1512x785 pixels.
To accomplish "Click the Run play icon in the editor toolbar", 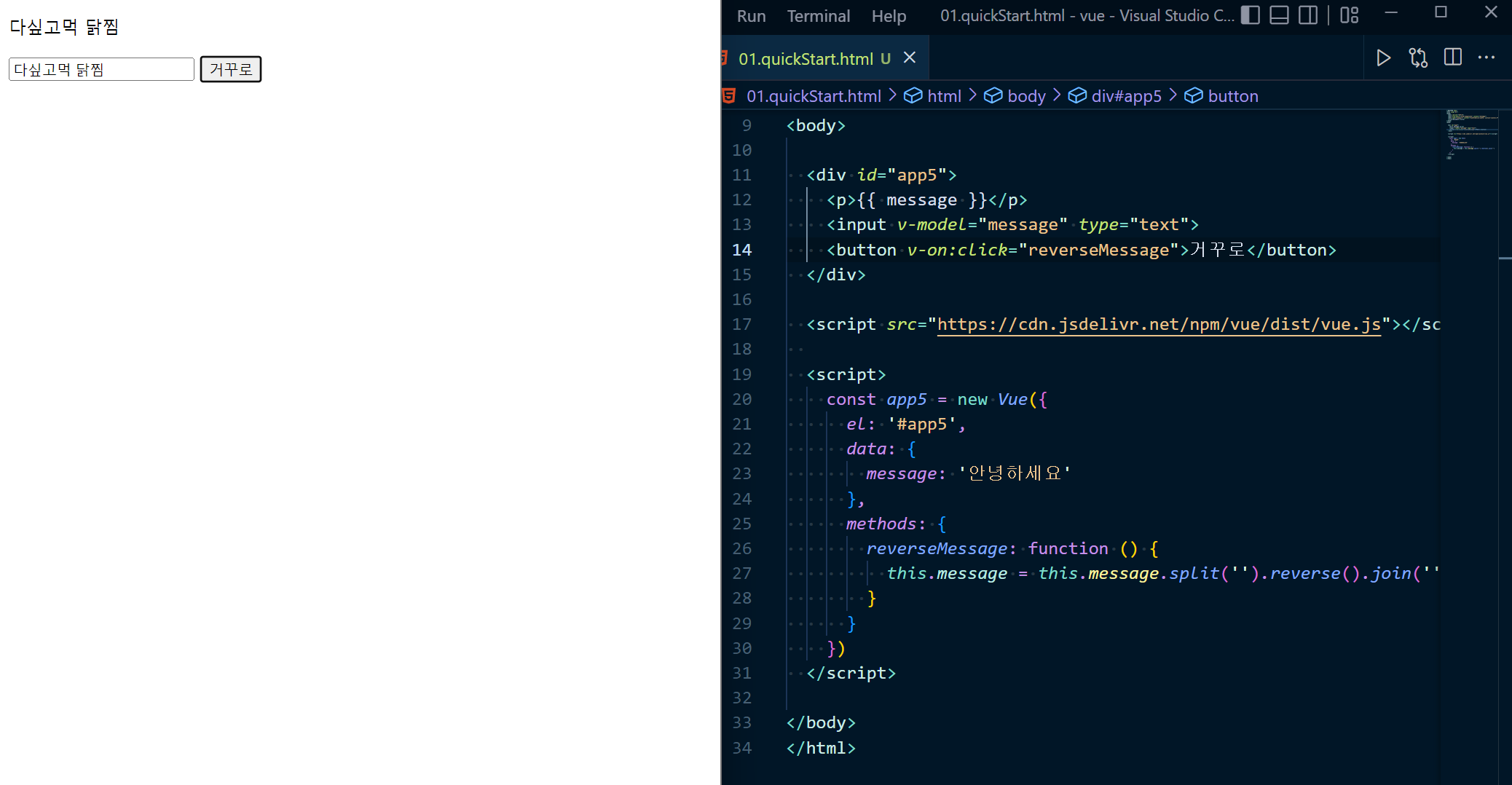I will click(x=1384, y=58).
